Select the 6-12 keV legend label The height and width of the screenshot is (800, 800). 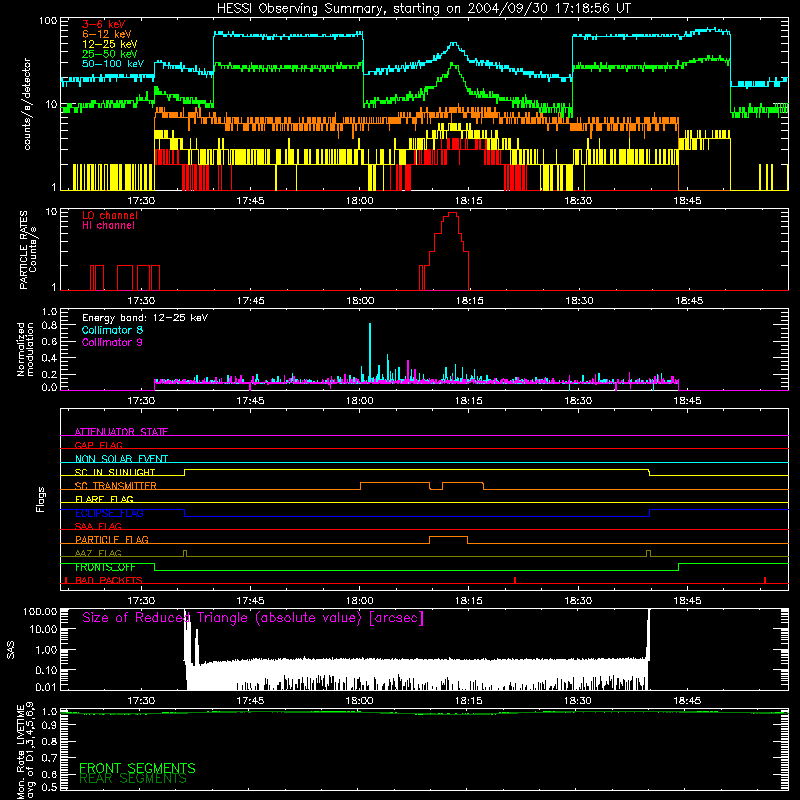107,34
